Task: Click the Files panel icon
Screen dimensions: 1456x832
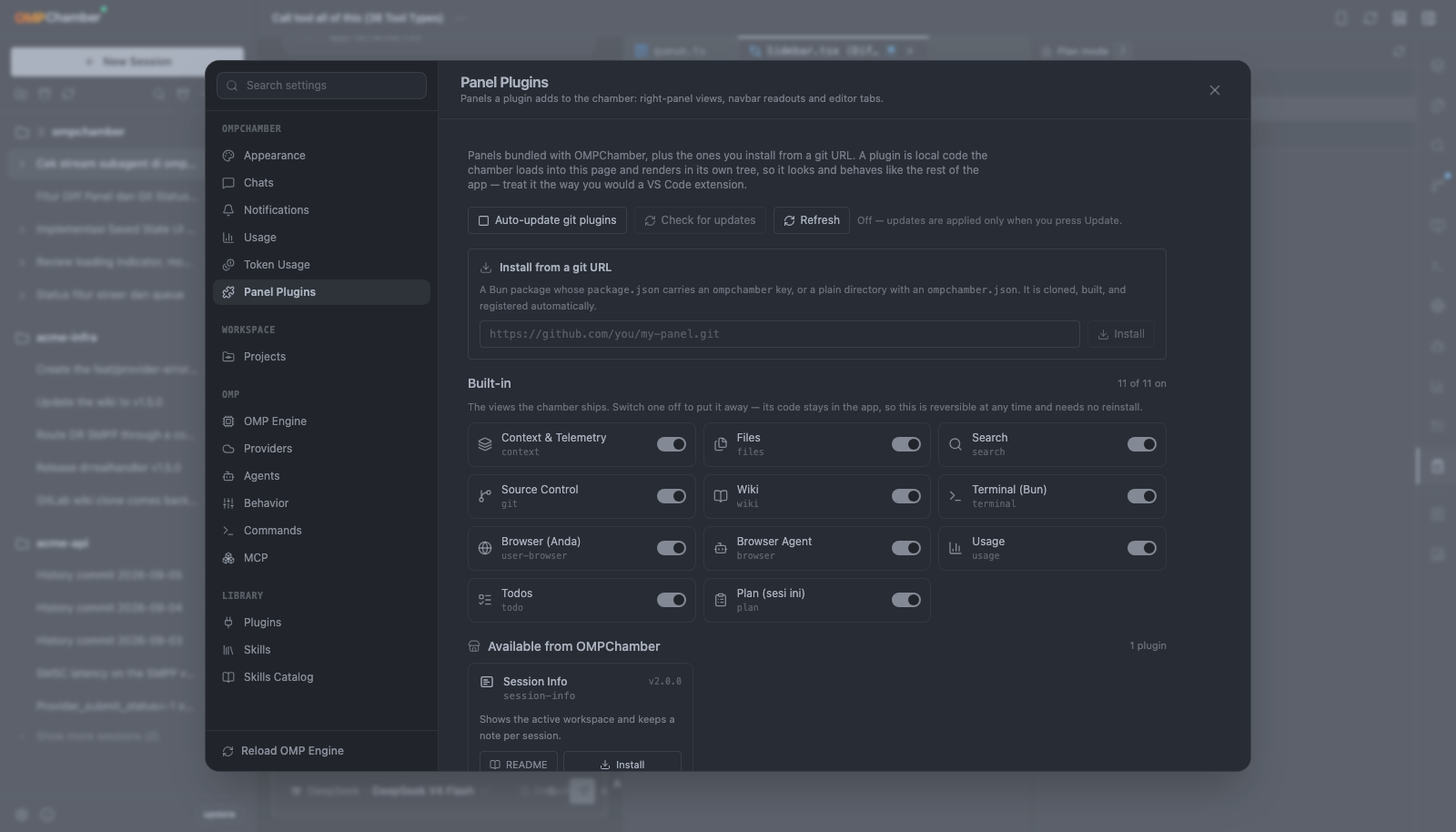Action: [721, 445]
